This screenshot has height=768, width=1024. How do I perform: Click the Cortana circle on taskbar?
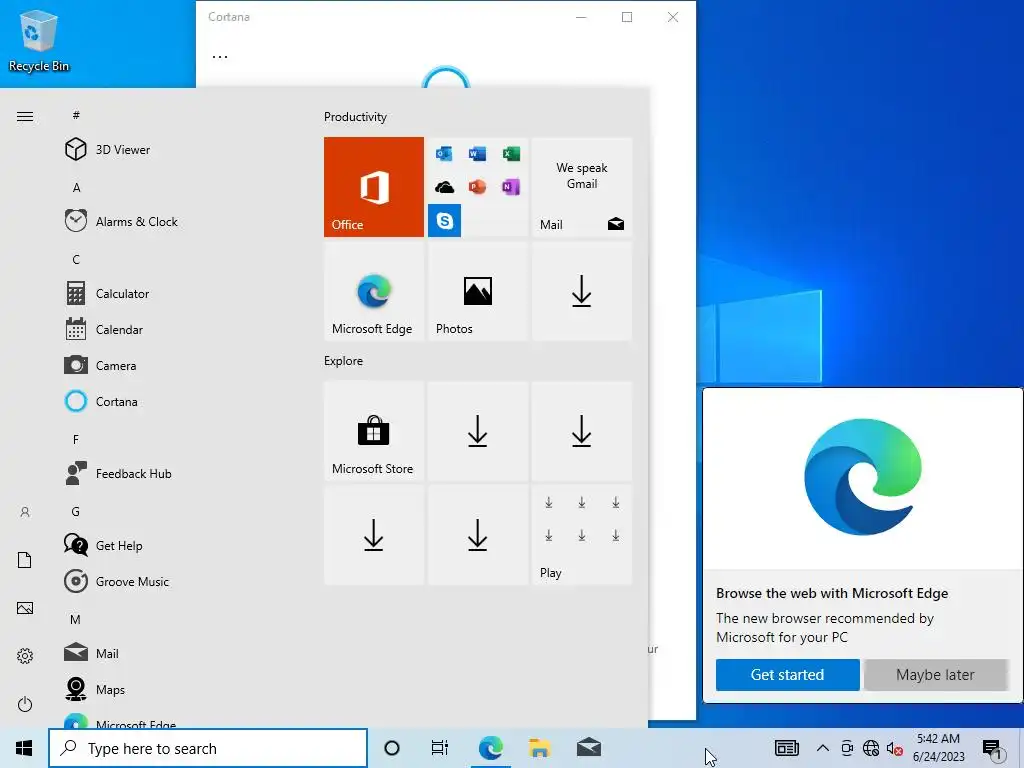tap(392, 748)
